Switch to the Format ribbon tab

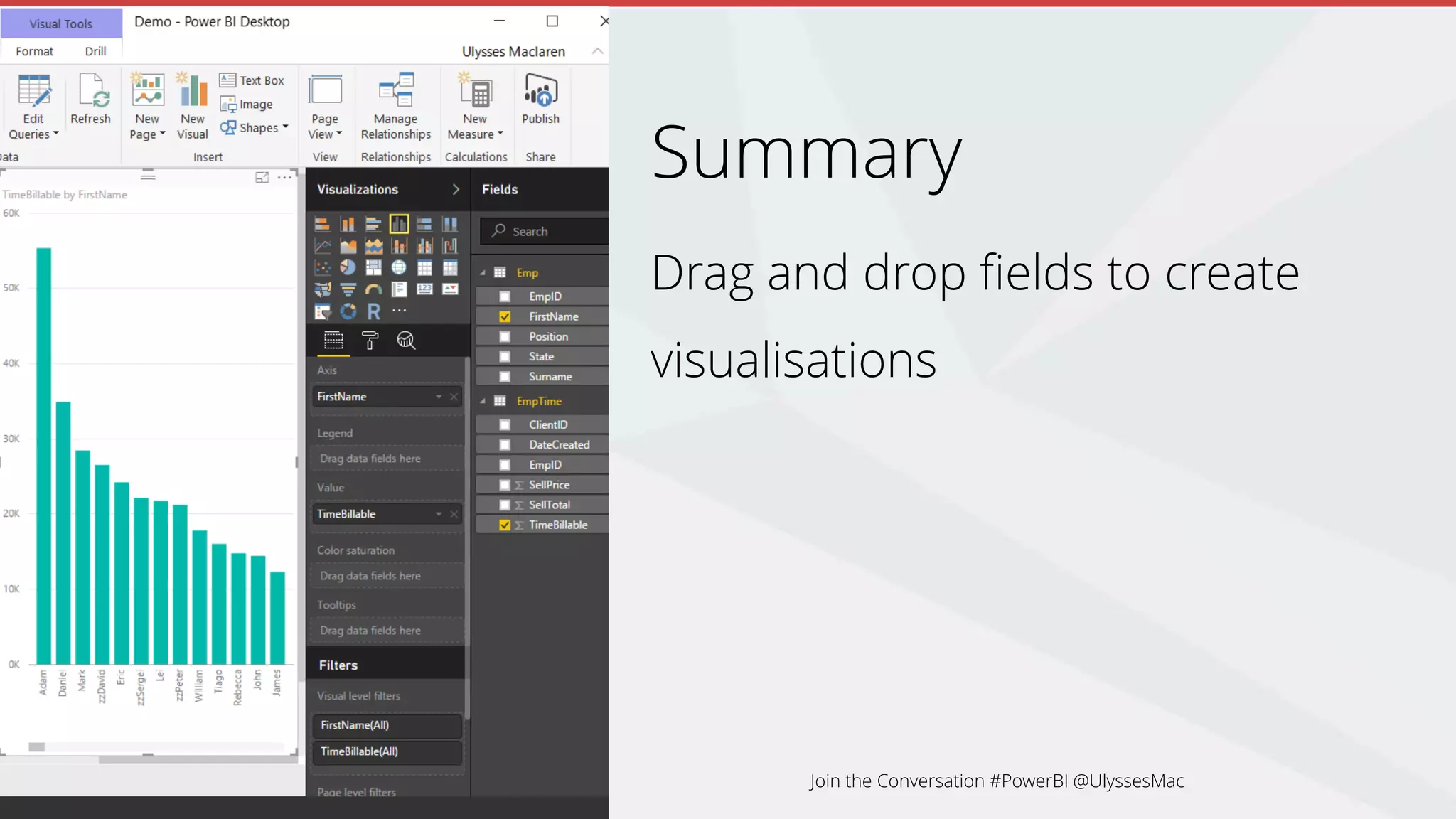tap(34, 51)
